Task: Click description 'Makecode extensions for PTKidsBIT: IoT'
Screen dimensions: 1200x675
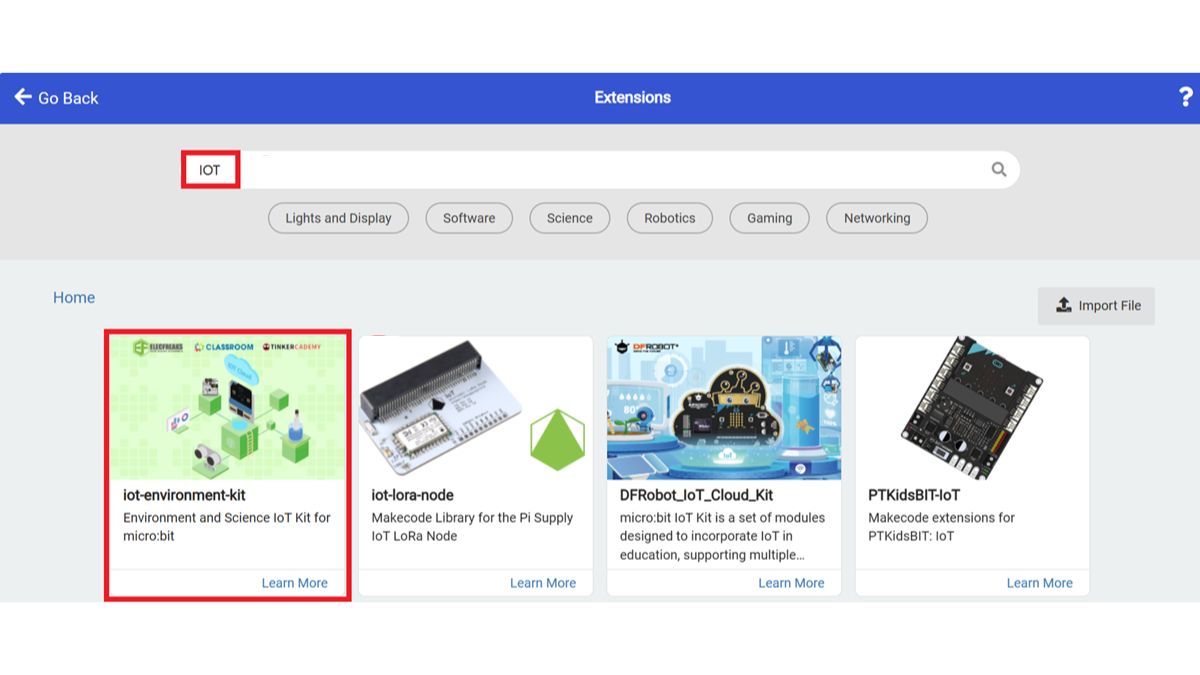Action: pos(941,527)
